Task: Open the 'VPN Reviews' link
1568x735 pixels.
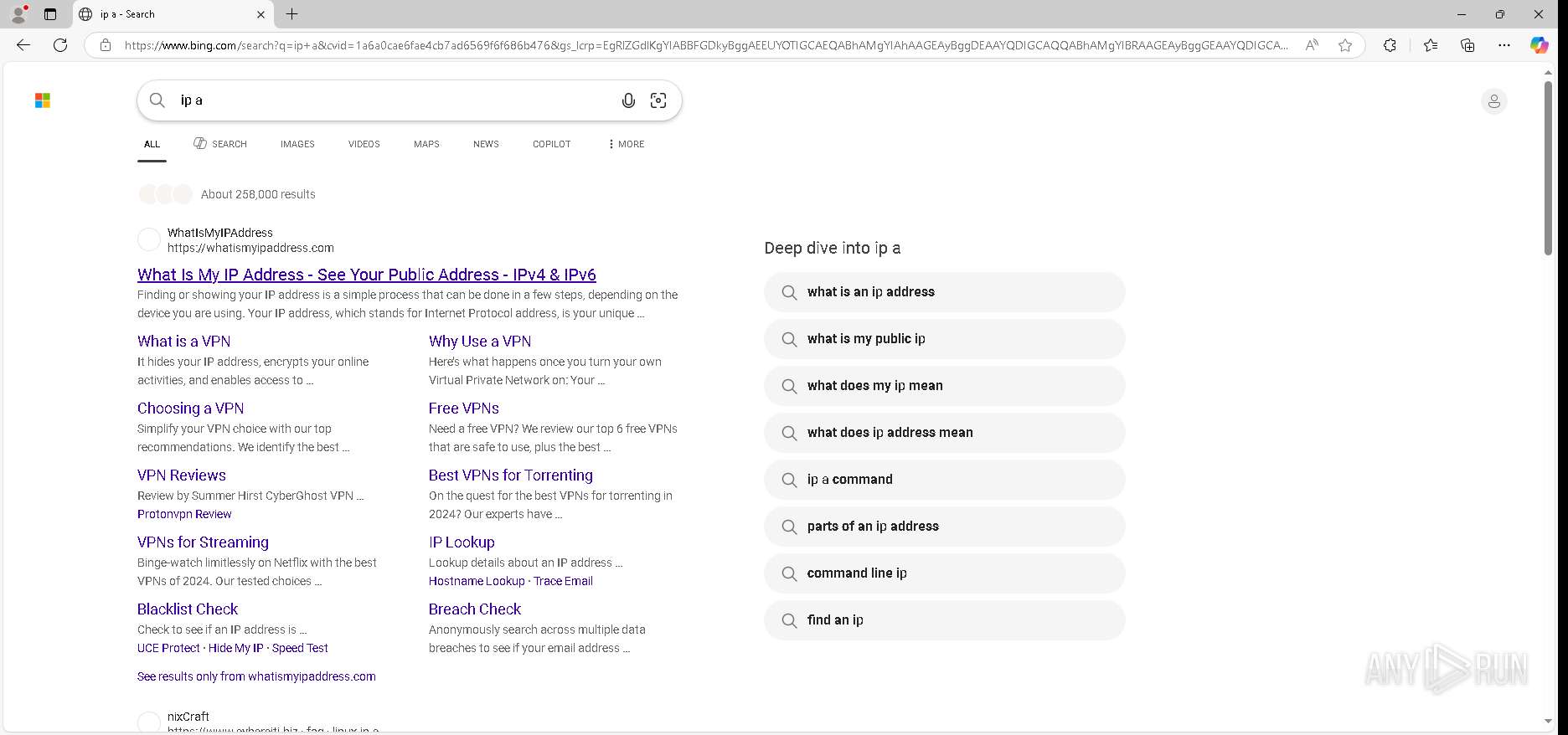Action: coord(182,475)
